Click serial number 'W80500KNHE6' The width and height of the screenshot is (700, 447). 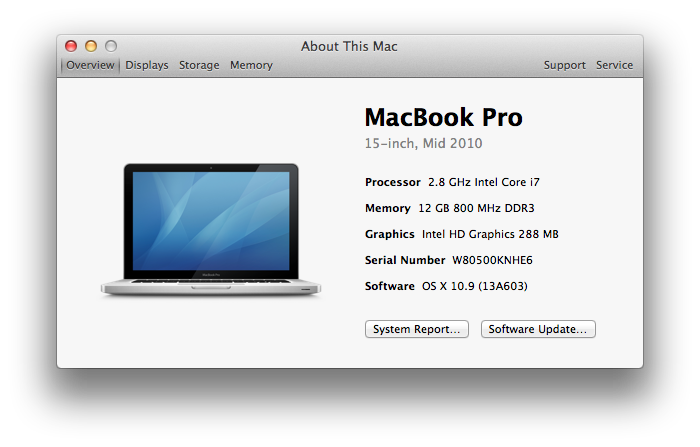492,260
